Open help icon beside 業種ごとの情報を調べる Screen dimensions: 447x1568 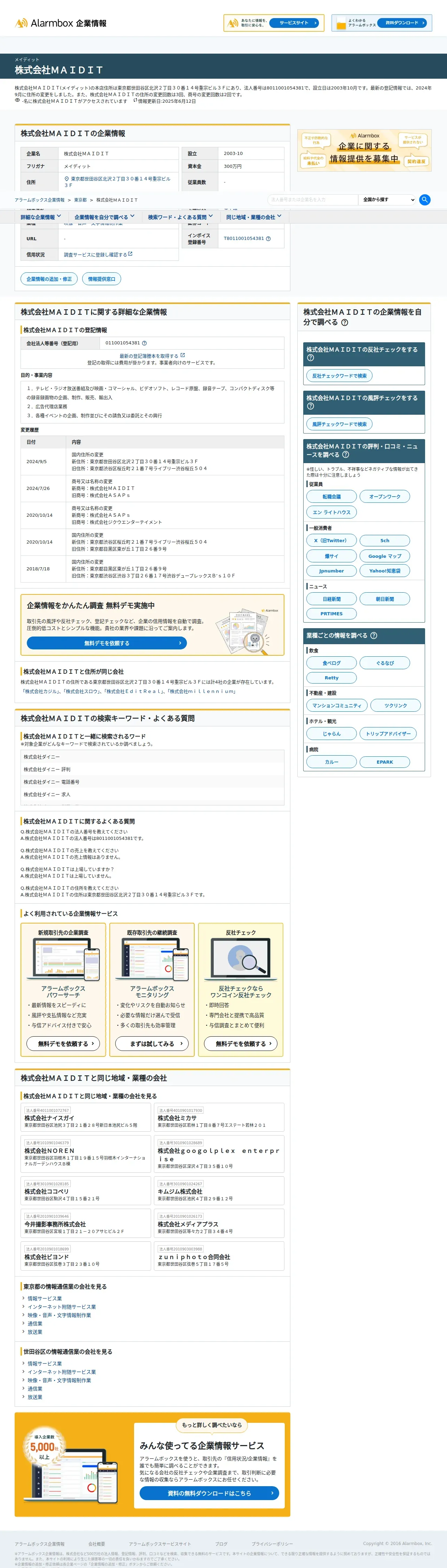pos(374,635)
